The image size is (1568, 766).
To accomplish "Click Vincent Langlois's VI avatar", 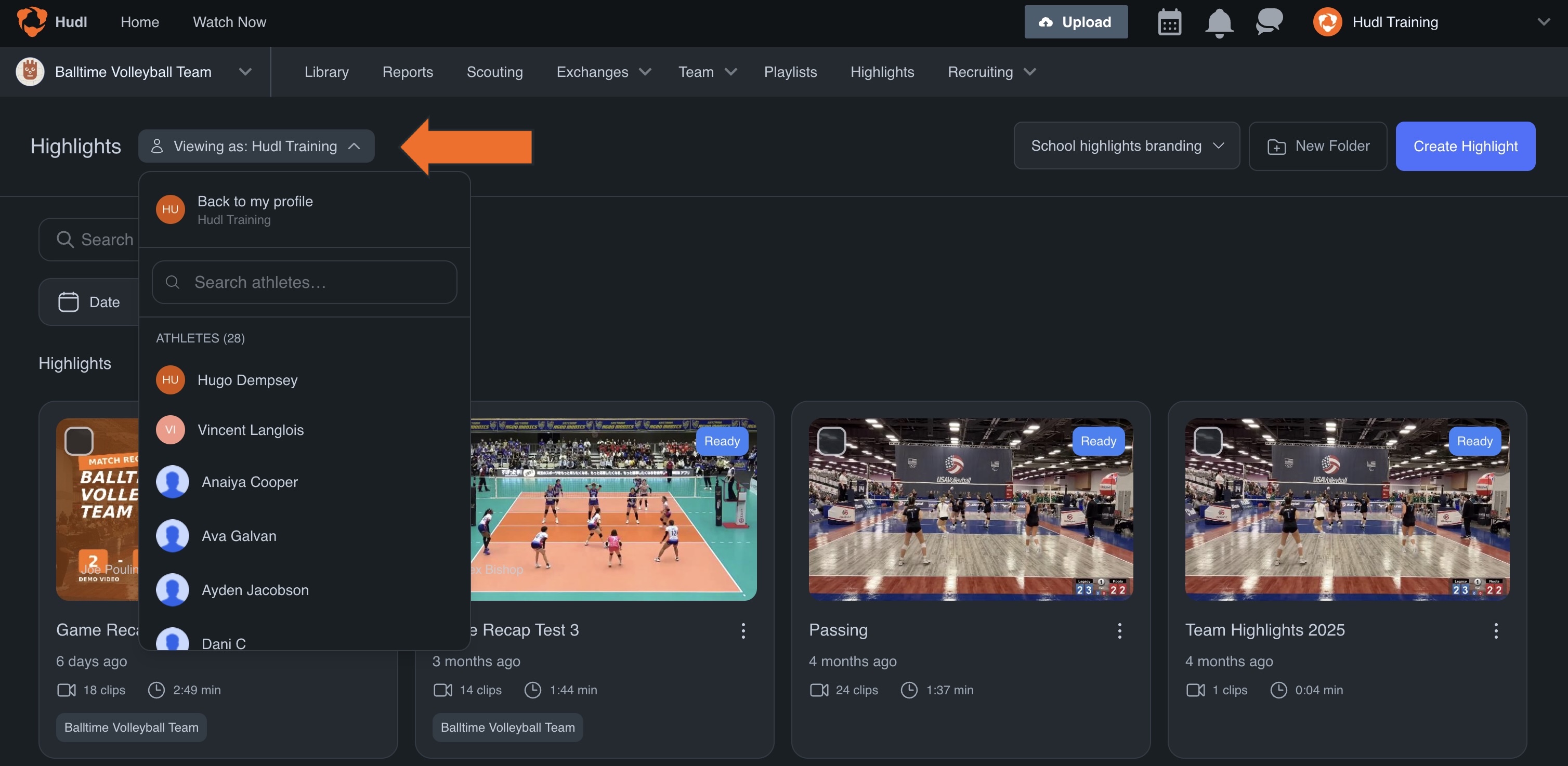I will (x=171, y=430).
